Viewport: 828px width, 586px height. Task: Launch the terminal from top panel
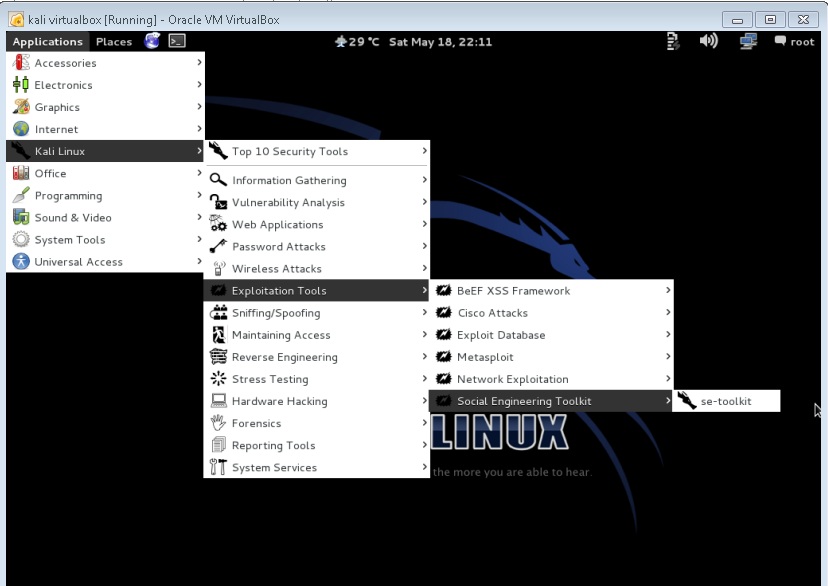pos(177,41)
